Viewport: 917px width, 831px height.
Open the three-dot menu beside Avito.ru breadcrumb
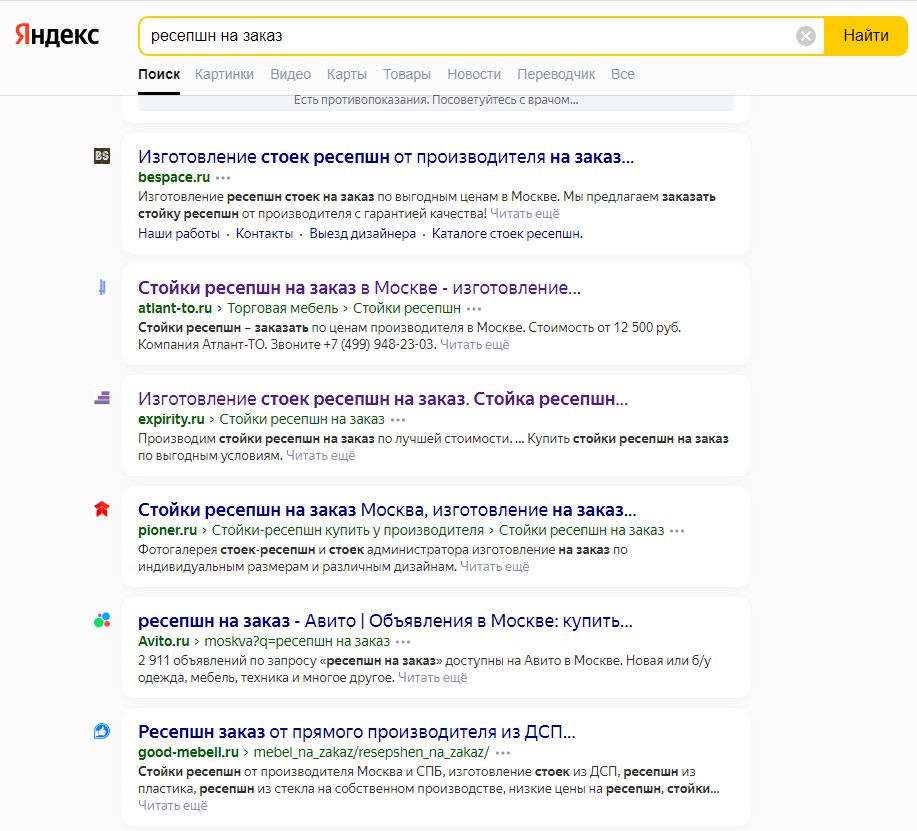[x=403, y=642]
